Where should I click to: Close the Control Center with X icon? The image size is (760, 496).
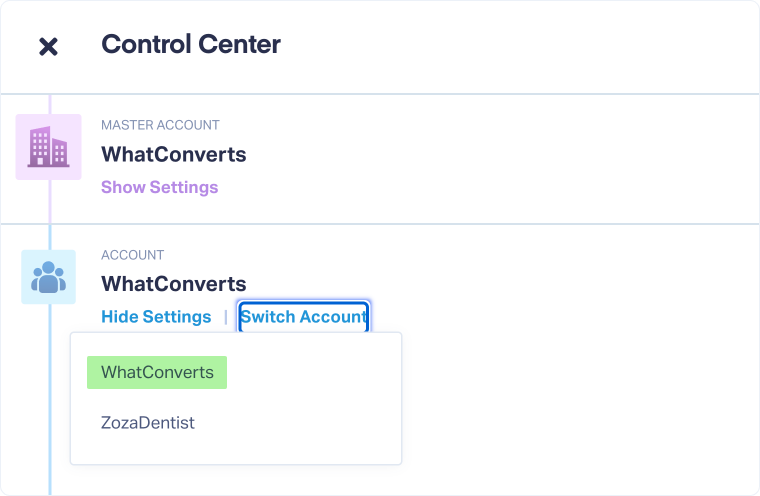click(x=48, y=46)
